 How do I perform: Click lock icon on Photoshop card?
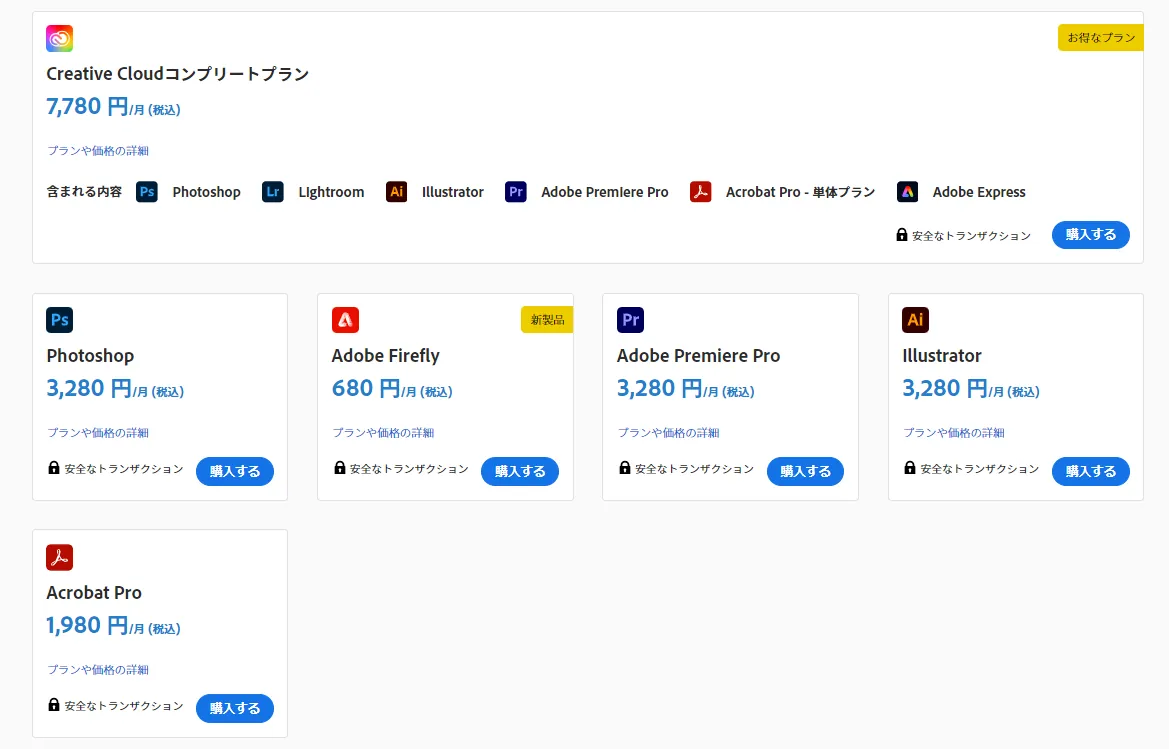(54, 467)
